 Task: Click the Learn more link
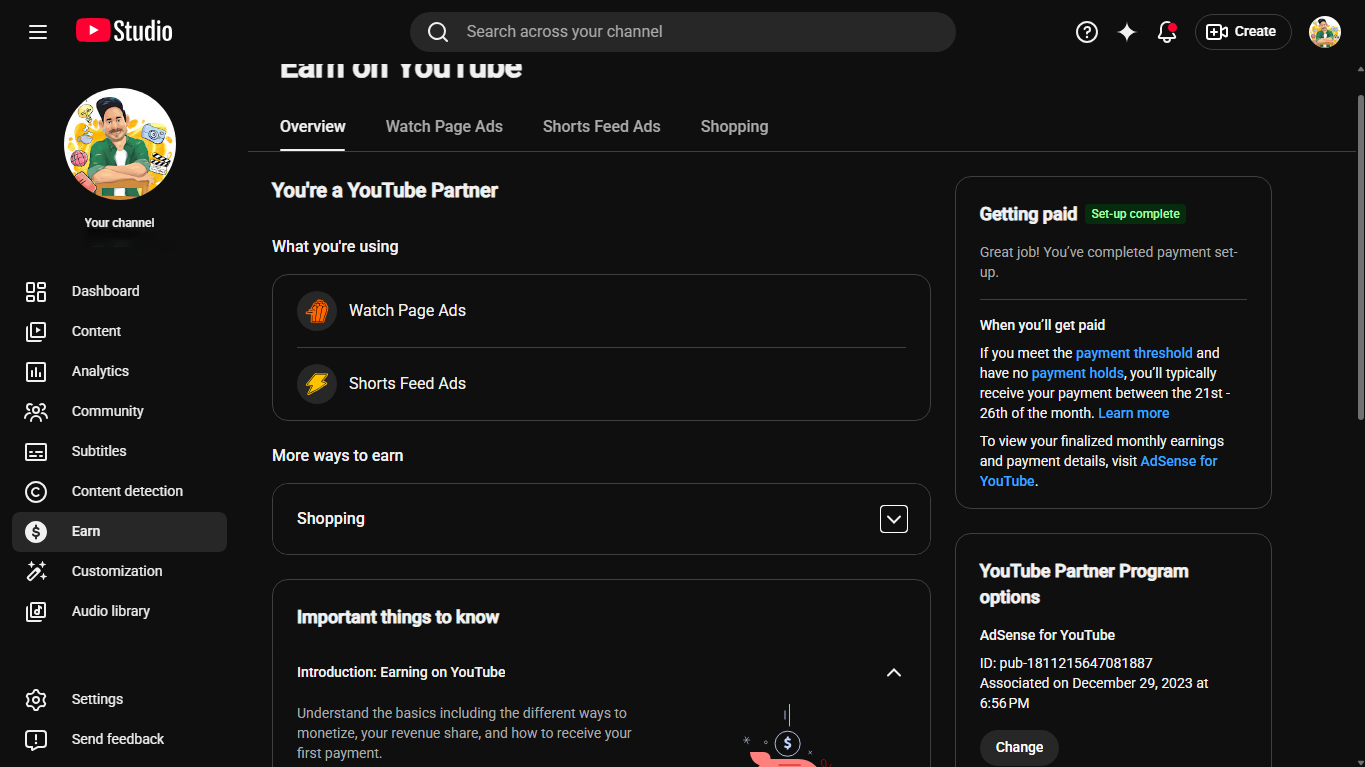coord(1133,413)
